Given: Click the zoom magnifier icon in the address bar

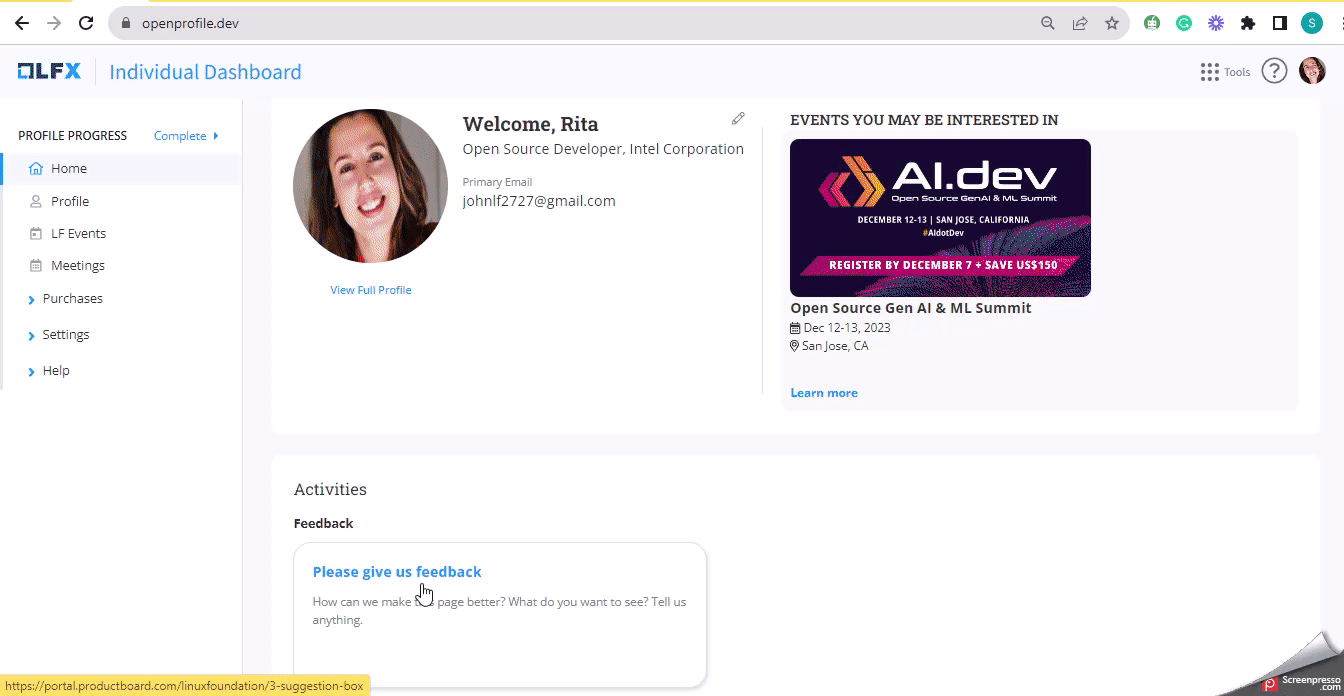Looking at the screenshot, I should 1048,23.
